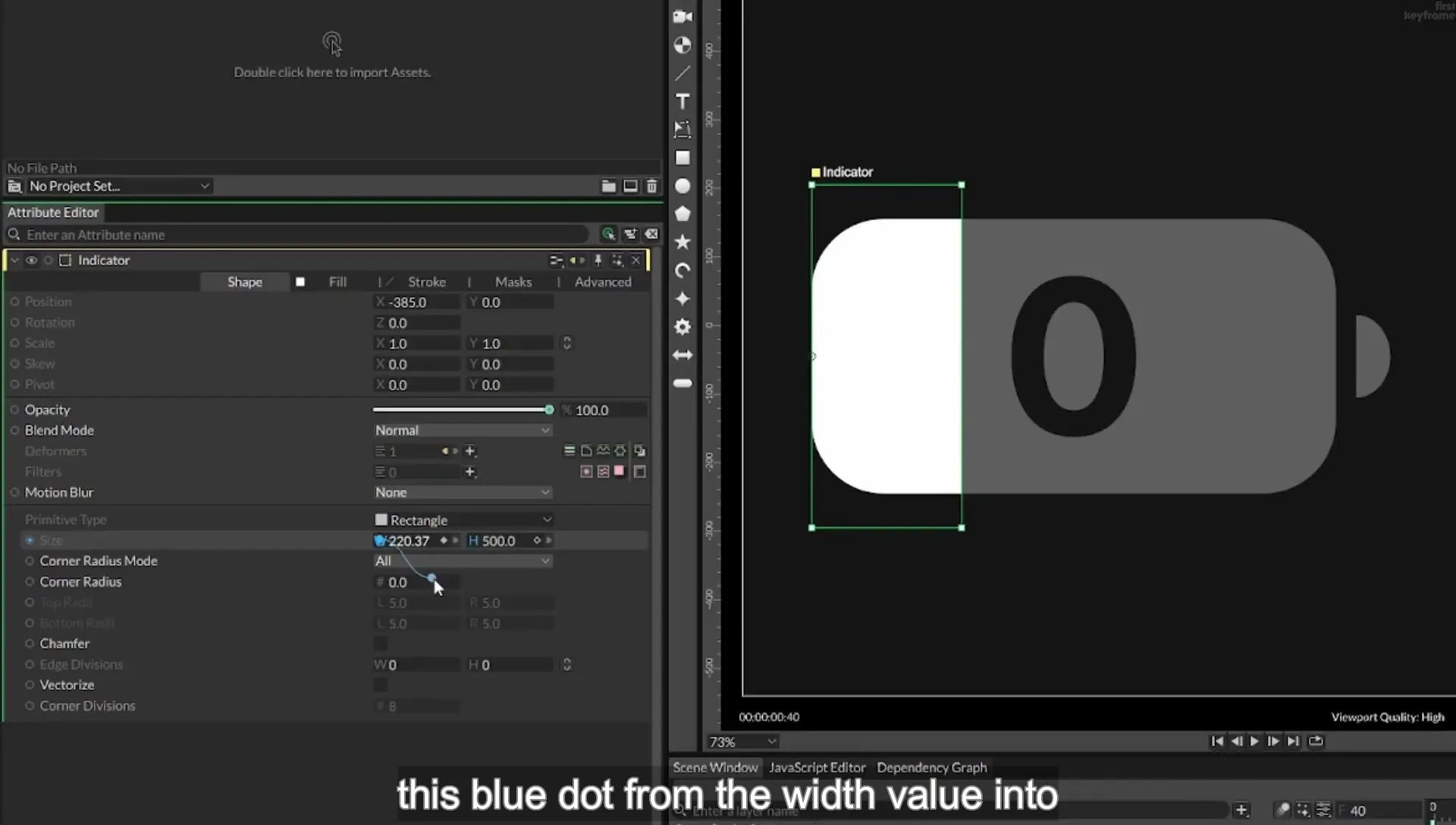Viewport: 1456px width, 825px height.
Task: Open the Corner Radius Mode dropdown
Action: [462, 561]
